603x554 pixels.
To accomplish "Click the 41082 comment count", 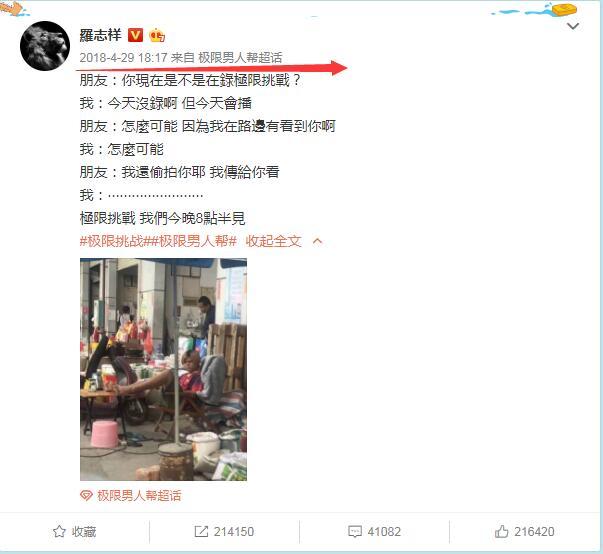I will [384, 532].
